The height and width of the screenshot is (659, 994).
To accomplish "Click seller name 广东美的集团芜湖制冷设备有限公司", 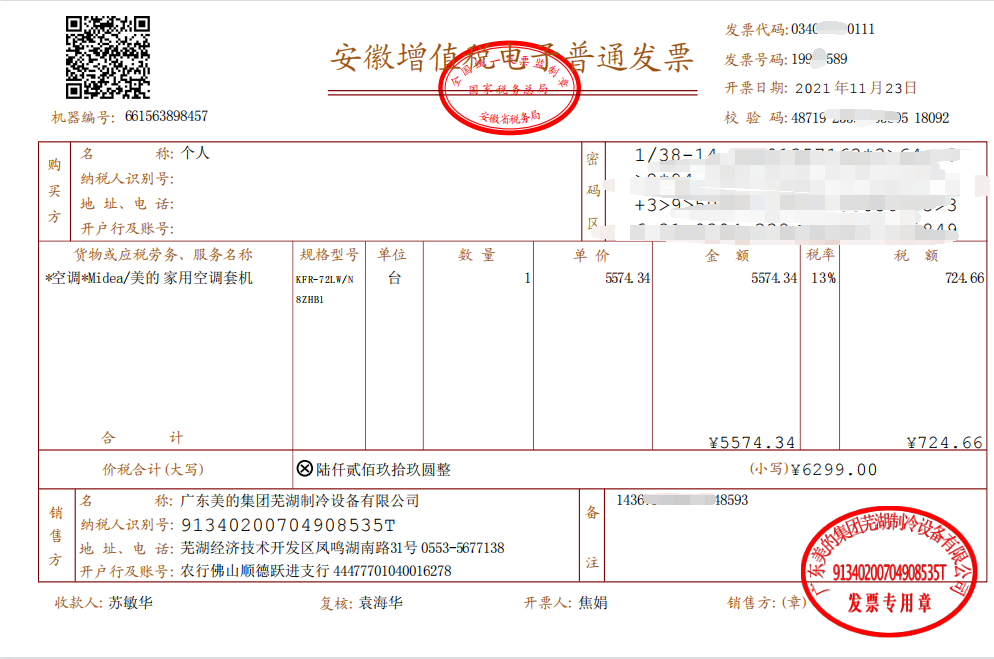I will [x=300, y=501].
